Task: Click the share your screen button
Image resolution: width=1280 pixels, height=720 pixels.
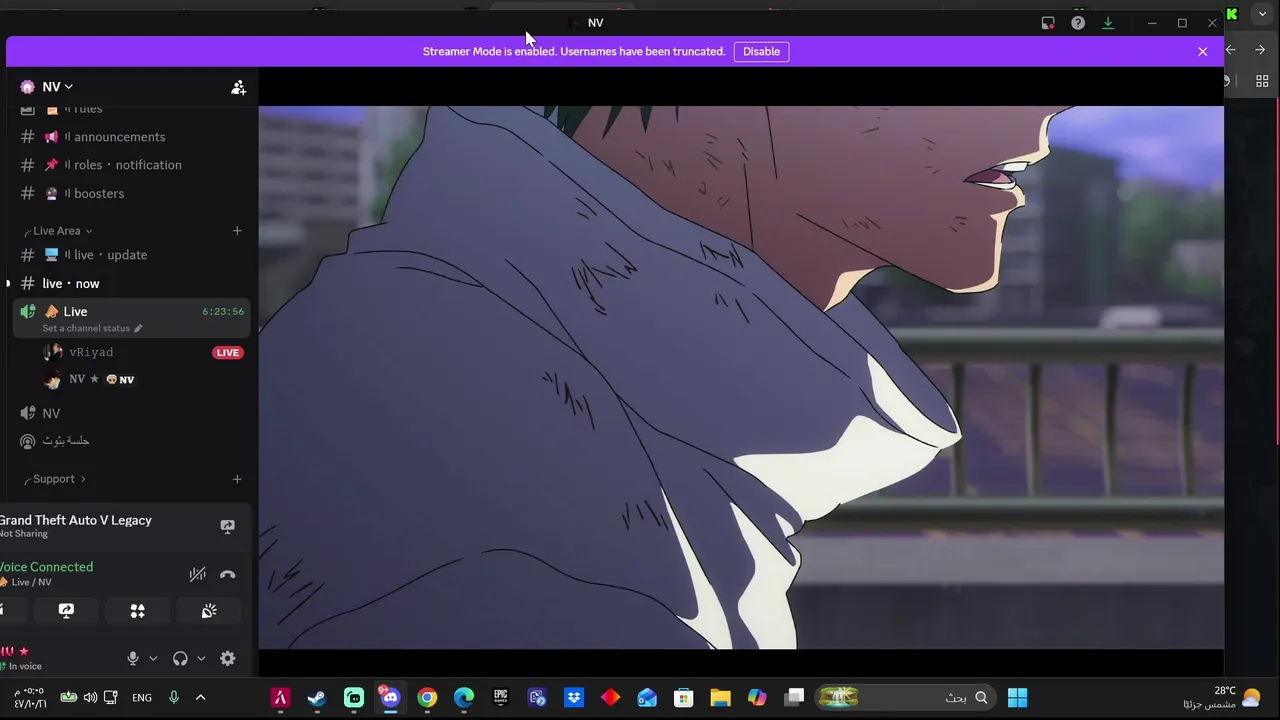Action: tap(66, 611)
